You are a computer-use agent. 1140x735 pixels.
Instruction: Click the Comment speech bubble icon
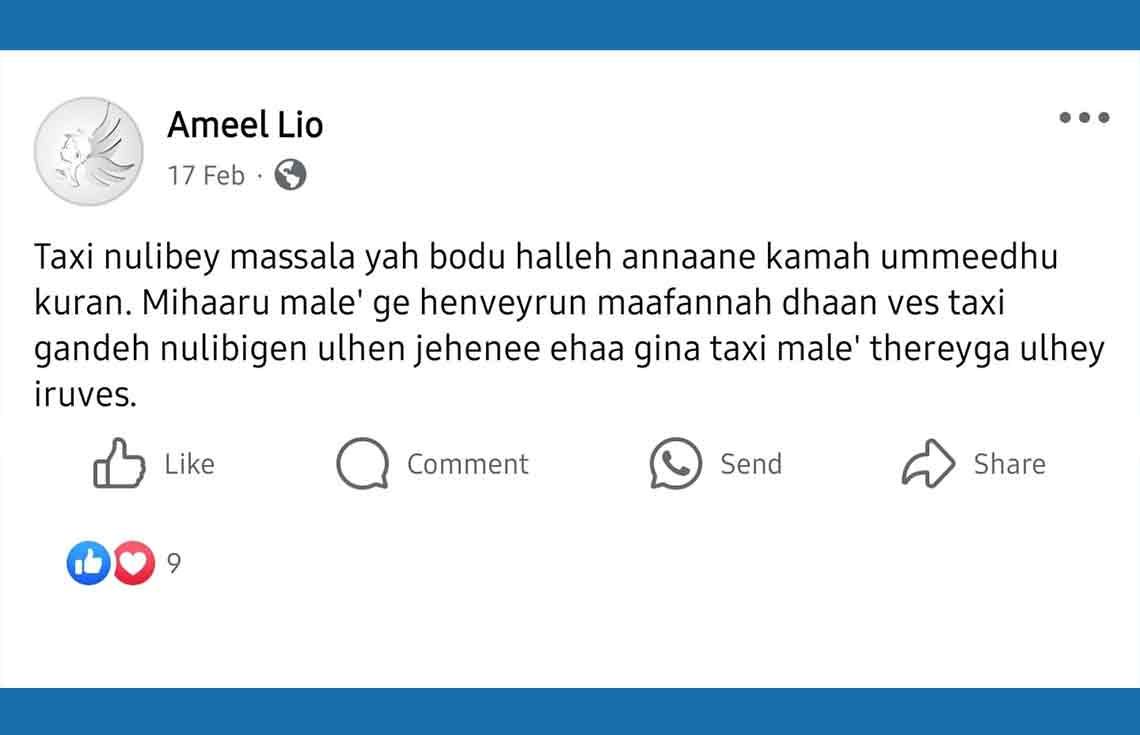click(361, 464)
